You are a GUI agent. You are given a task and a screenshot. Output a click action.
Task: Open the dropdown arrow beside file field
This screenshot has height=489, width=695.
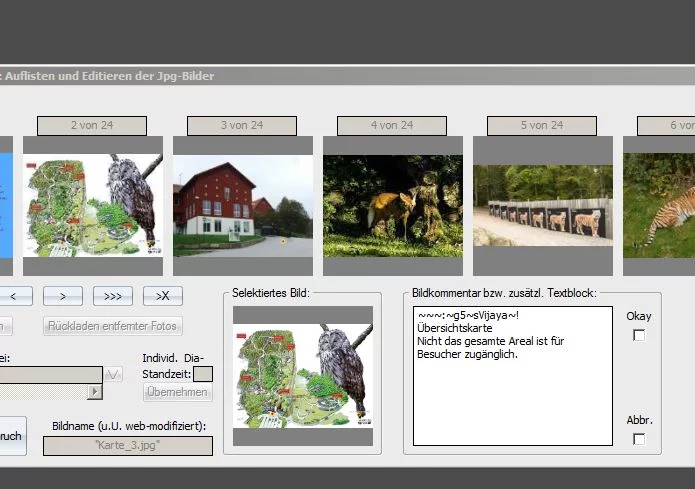[x=113, y=375]
